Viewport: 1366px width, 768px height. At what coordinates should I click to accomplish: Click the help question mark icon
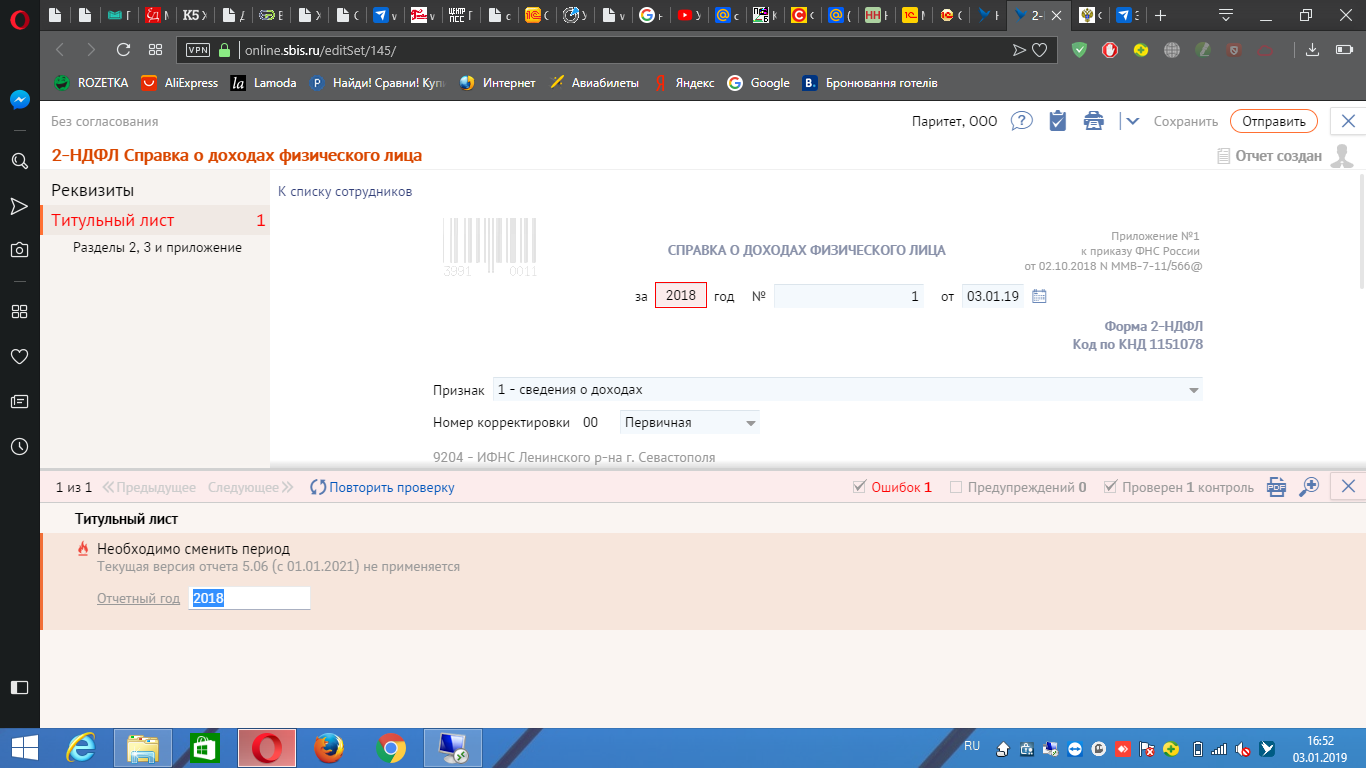click(1021, 121)
